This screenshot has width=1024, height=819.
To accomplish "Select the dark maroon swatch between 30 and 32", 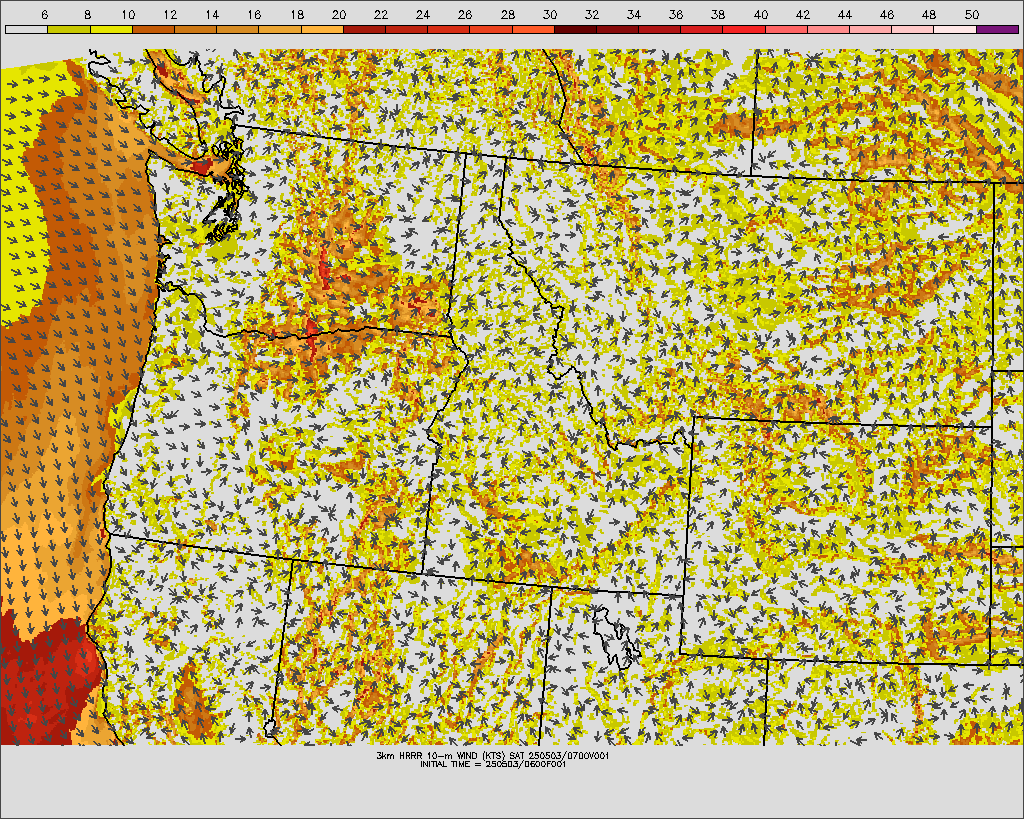I will [575, 29].
